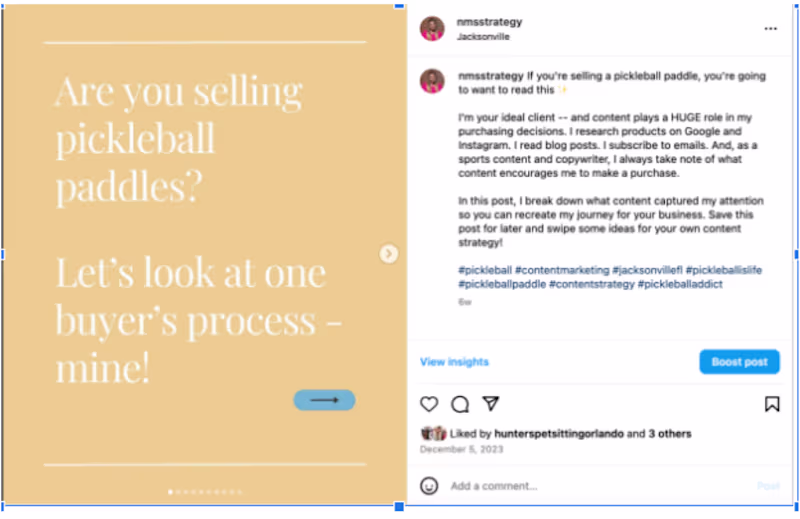Like the post with heart icon
This screenshot has height=519, width=800.
pos(429,404)
